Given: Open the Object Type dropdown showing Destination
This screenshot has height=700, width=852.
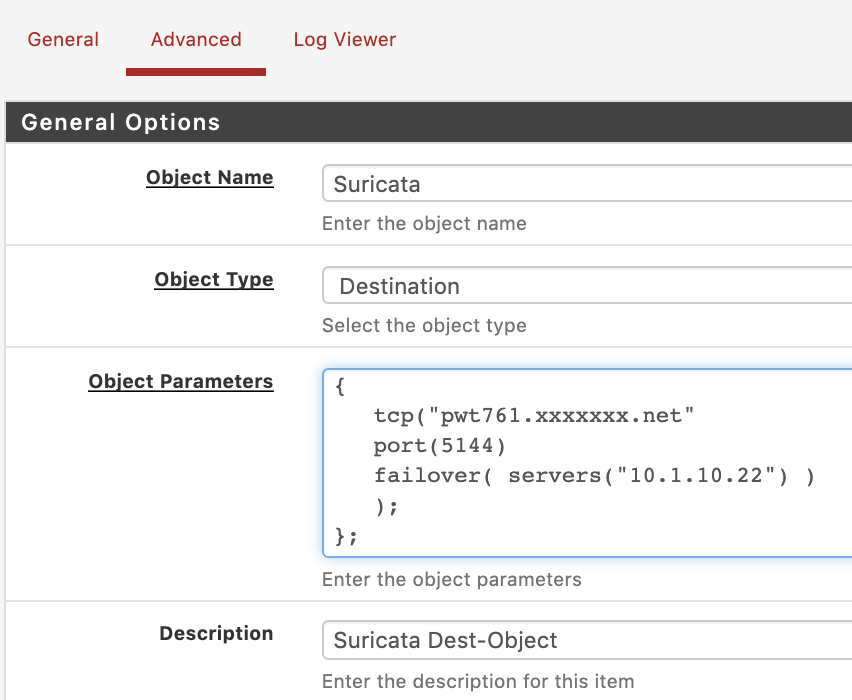Looking at the screenshot, I should click(x=587, y=286).
